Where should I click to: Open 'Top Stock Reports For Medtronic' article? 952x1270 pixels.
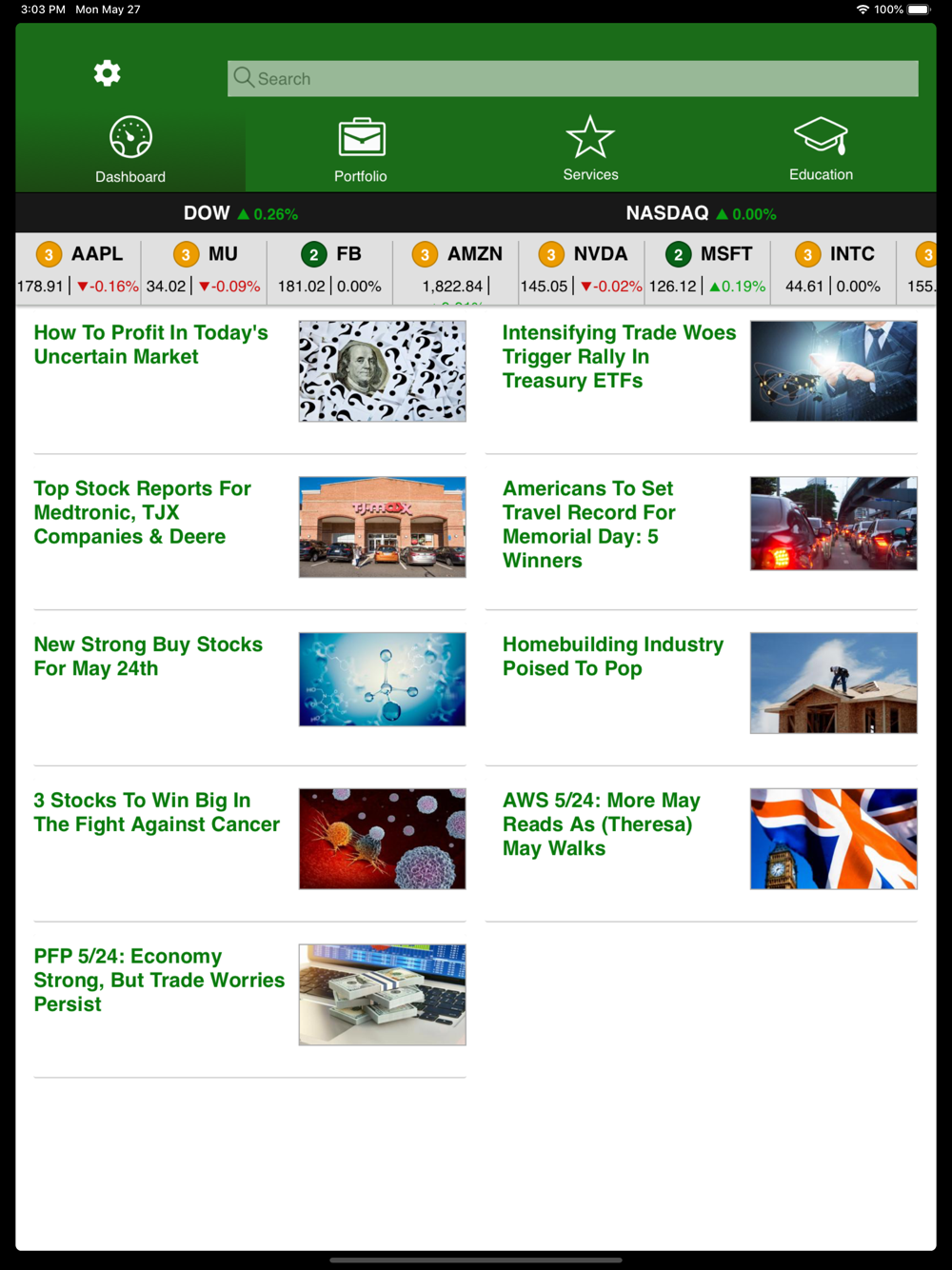coord(143,512)
